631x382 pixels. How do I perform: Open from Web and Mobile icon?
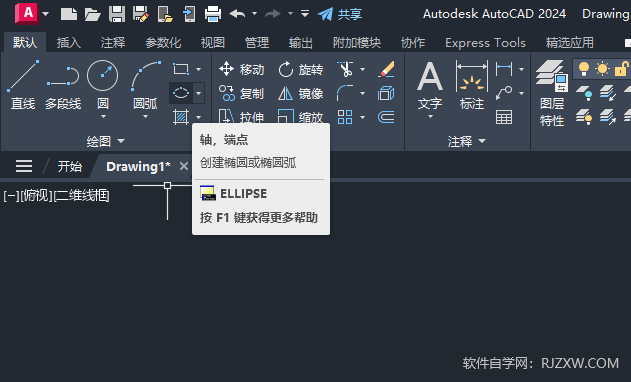coord(165,14)
